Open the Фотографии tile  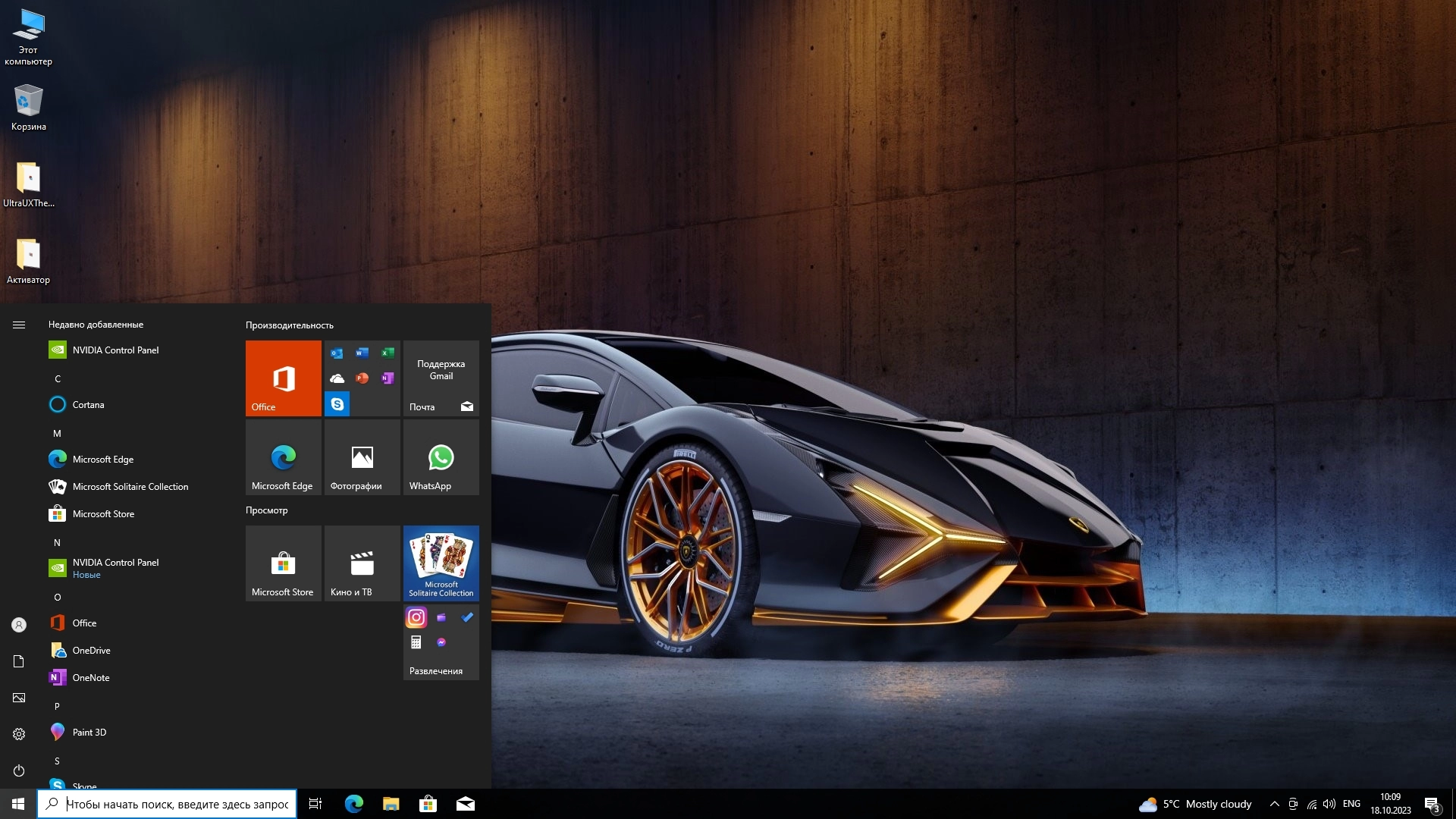pyautogui.click(x=362, y=457)
